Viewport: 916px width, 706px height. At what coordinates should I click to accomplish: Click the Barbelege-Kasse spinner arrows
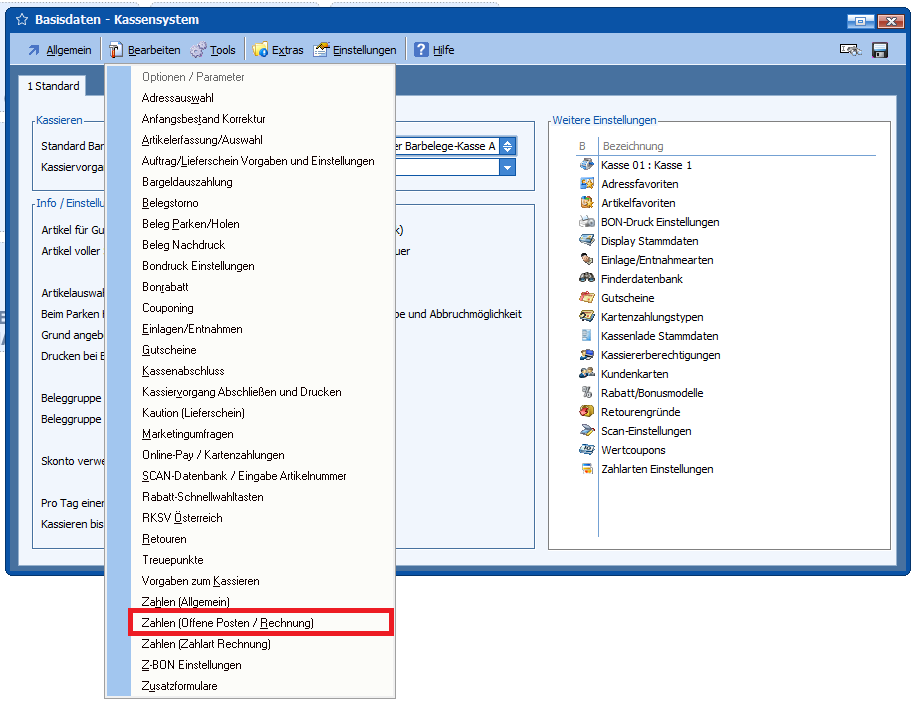508,146
